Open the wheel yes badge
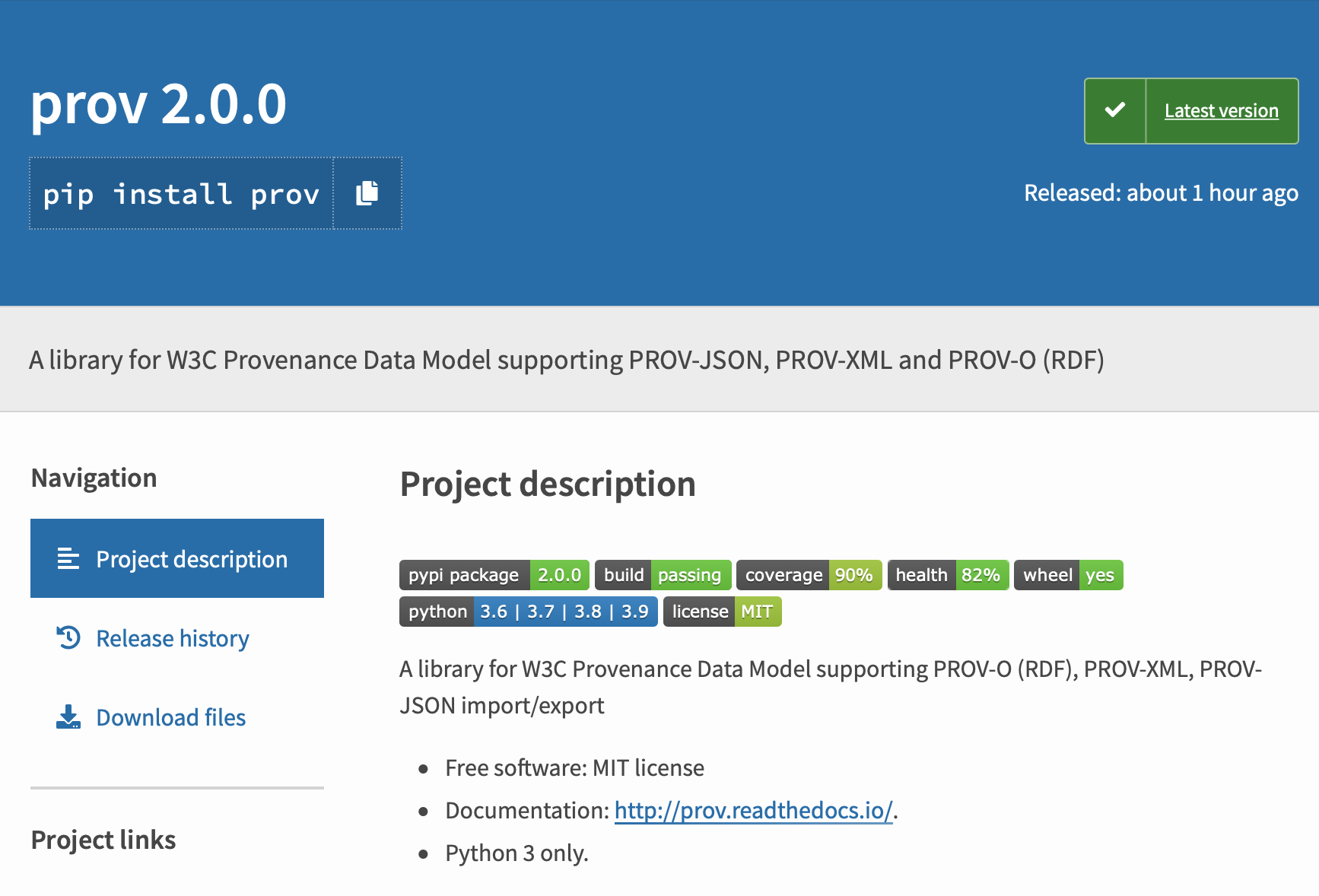Viewport: 1319px width, 896px height. [1069, 575]
